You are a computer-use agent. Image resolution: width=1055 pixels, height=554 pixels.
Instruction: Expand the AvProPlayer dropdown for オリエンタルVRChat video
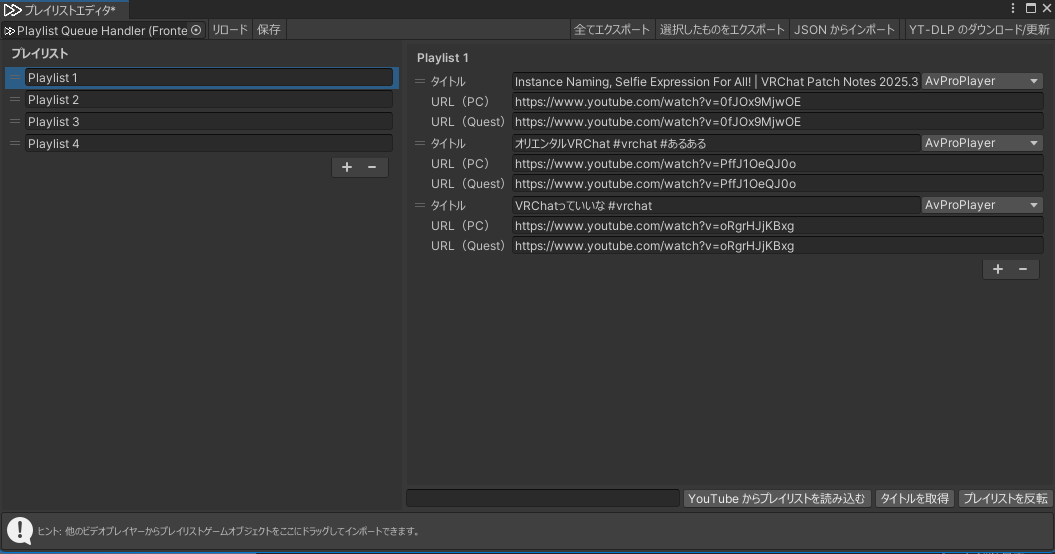(981, 143)
